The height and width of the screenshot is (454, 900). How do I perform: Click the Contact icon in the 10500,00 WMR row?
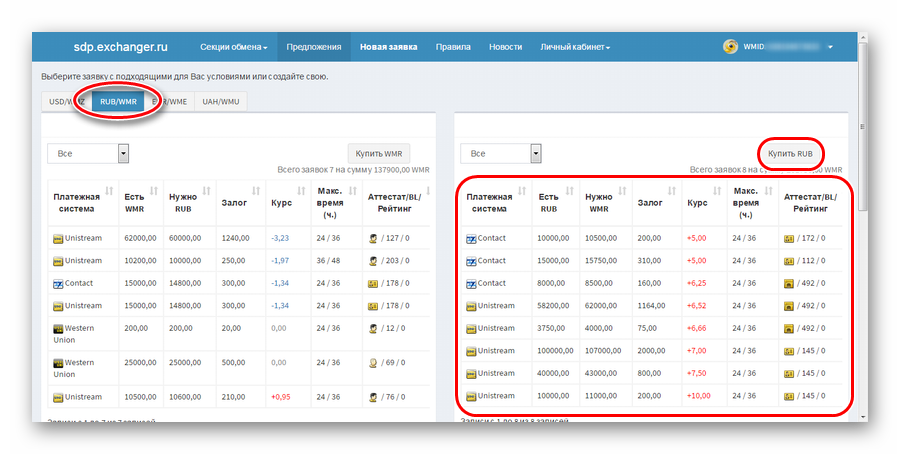coord(471,239)
